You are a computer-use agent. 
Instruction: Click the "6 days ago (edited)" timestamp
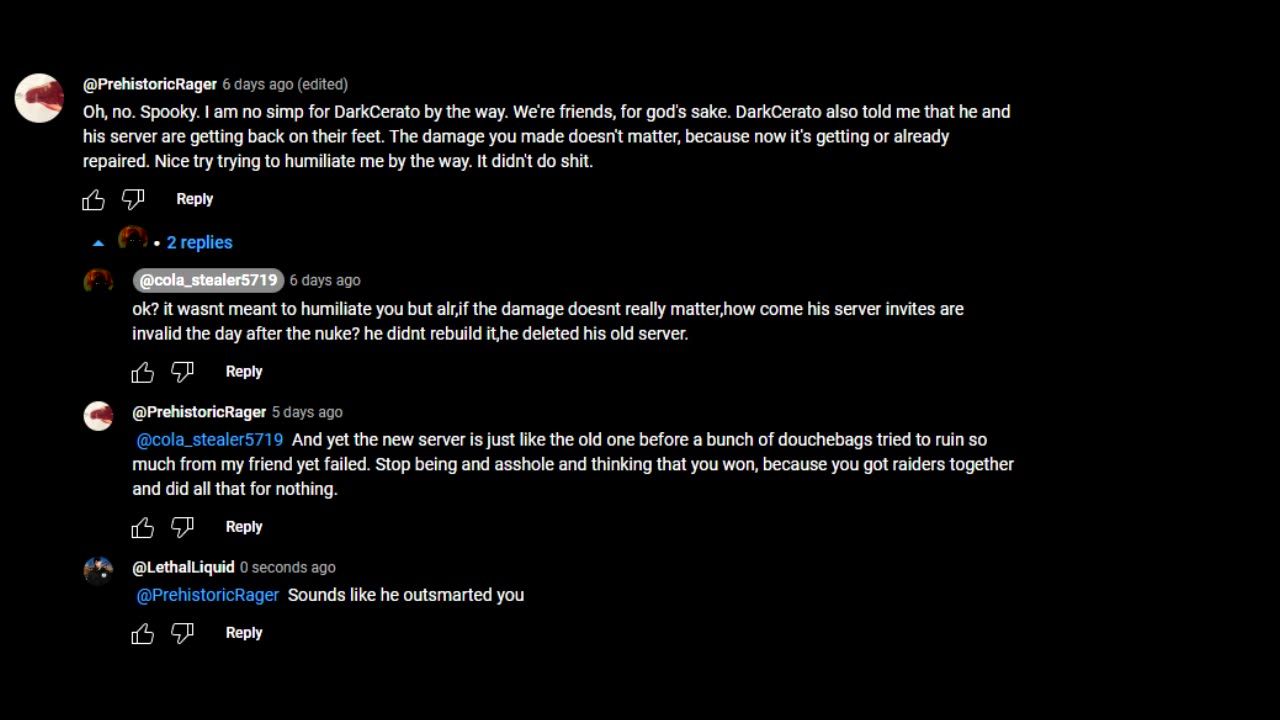tap(285, 85)
